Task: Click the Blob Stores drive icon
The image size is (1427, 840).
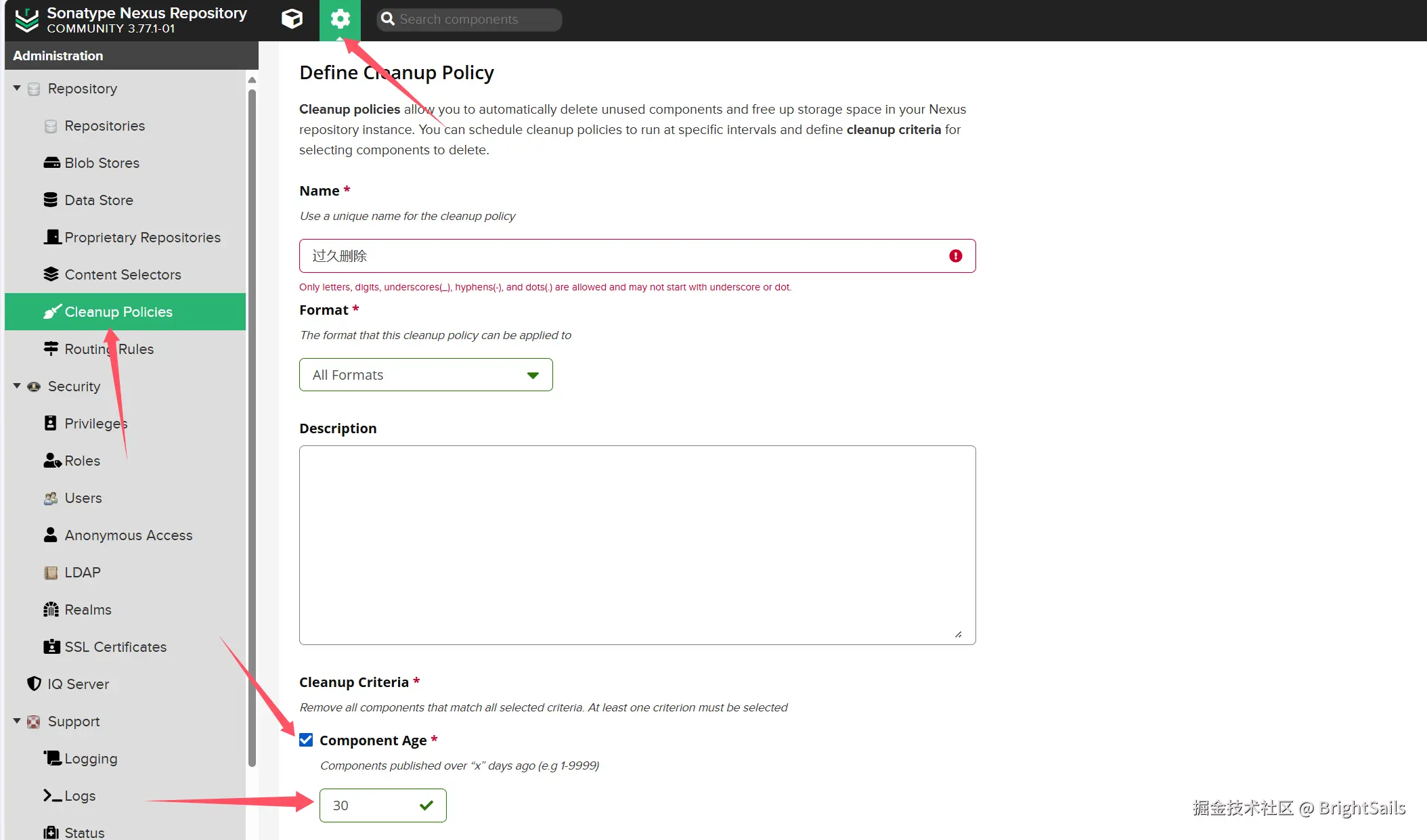Action: pos(51,163)
